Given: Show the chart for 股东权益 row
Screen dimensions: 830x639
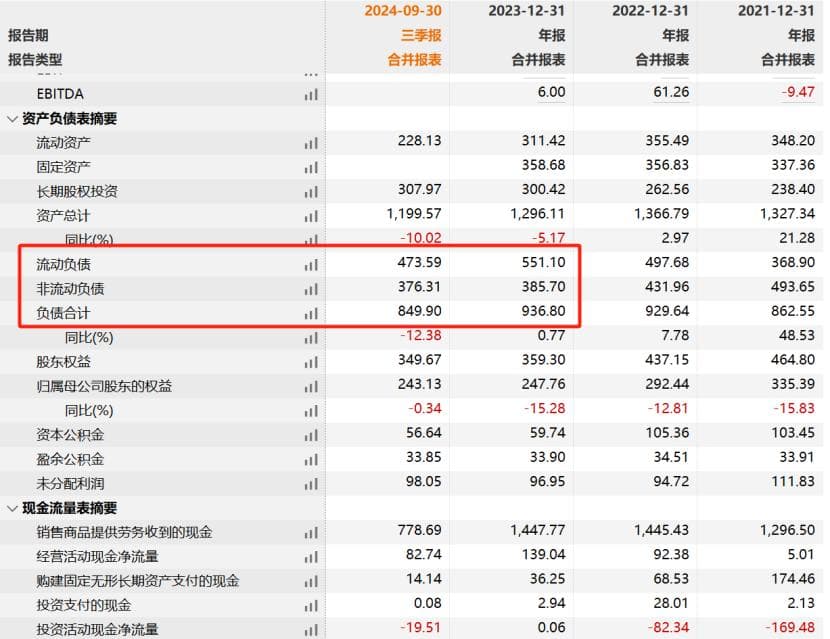Looking at the screenshot, I should [311, 362].
